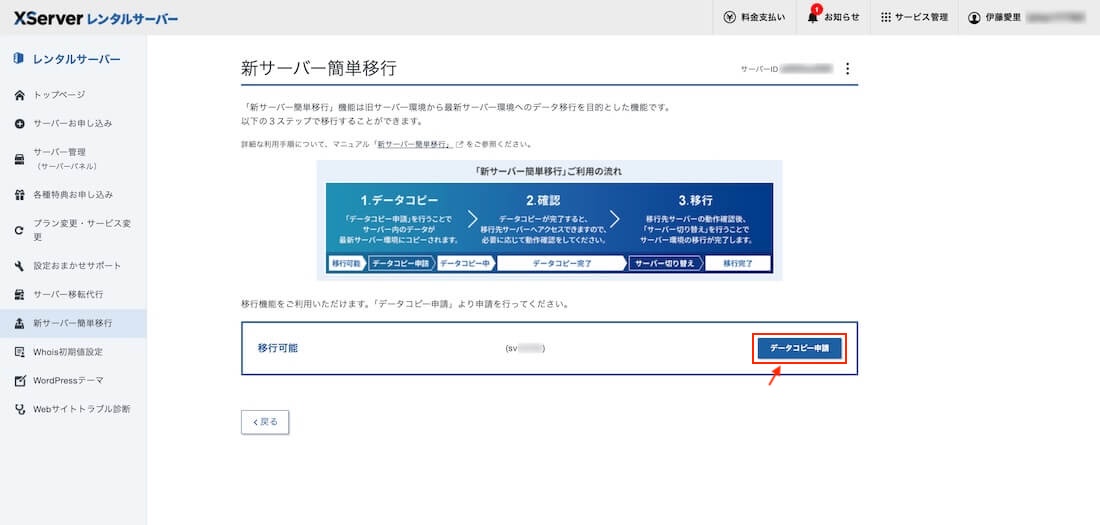Click the お知らせ header text
Screen dimensions: 1100x525
coord(842,18)
